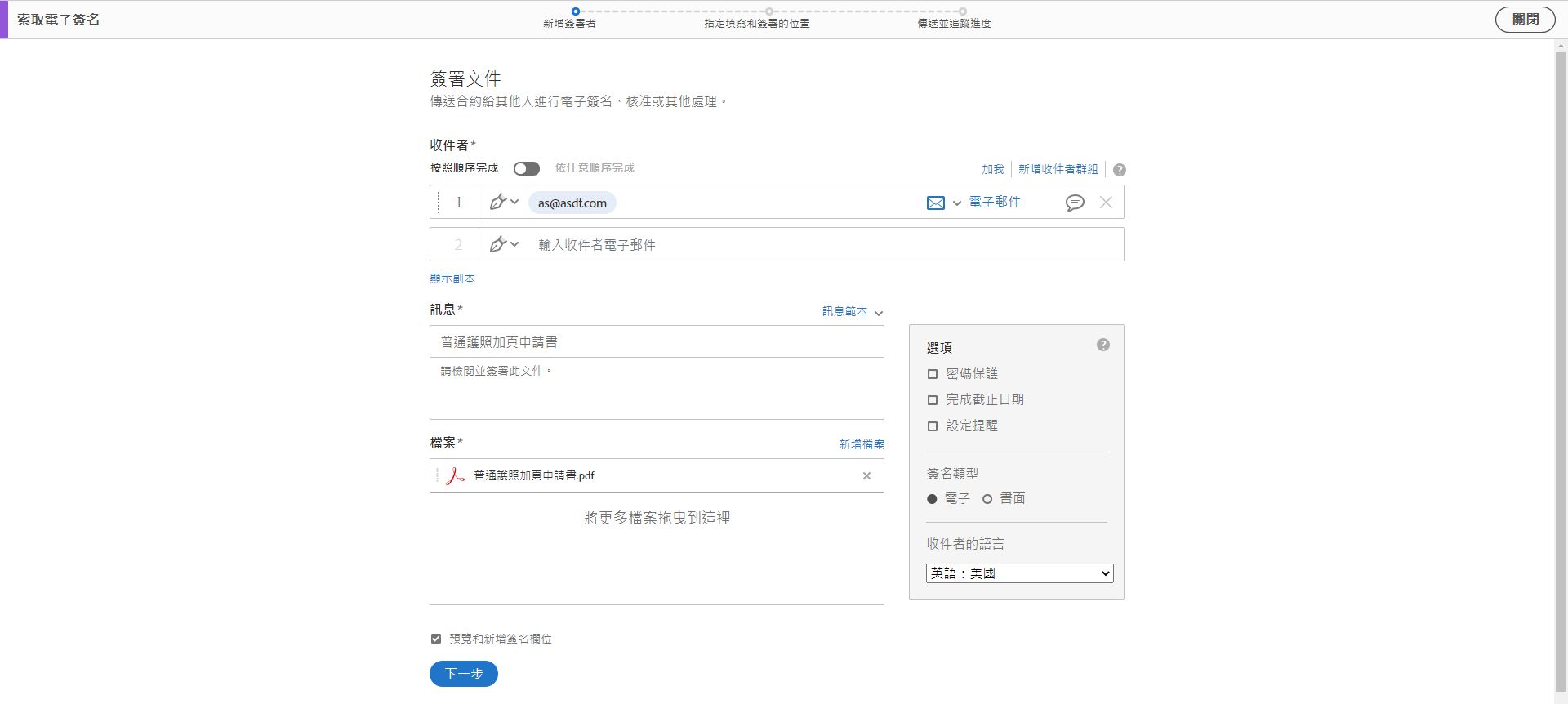Click the 新增簽署者 step
The width and height of the screenshot is (1568, 704).
click(x=569, y=18)
